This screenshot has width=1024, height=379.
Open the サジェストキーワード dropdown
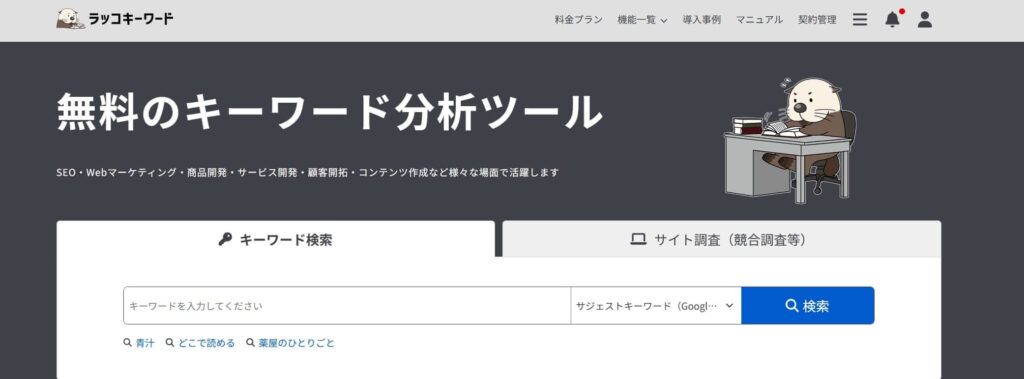tap(656, 305)
